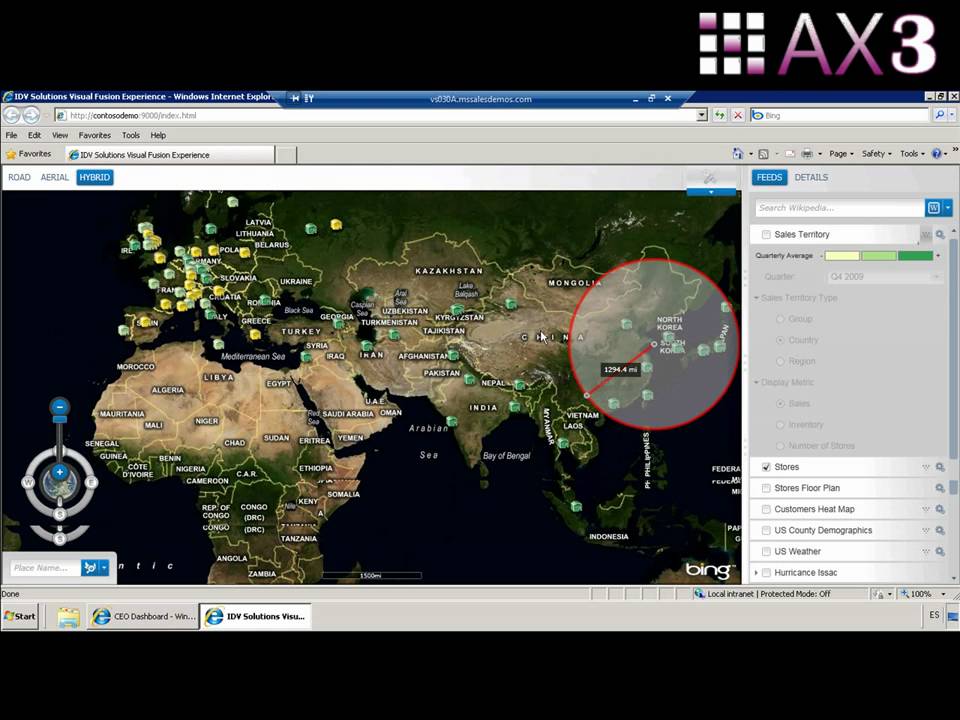Click the IE browser Home icon
Screen dimensions: 960x720
point(738,154)
